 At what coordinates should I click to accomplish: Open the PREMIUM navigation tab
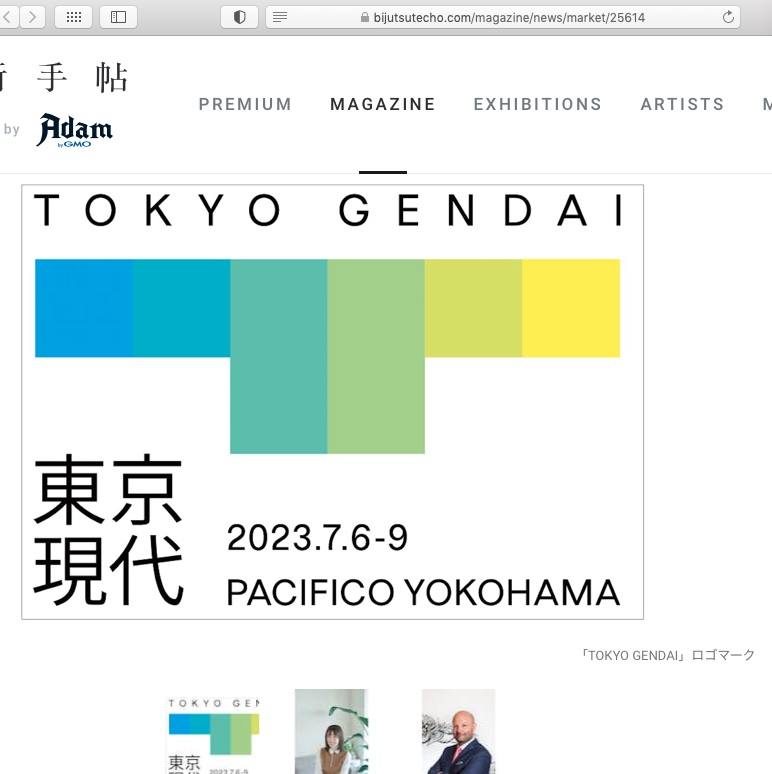click(245, 104)
